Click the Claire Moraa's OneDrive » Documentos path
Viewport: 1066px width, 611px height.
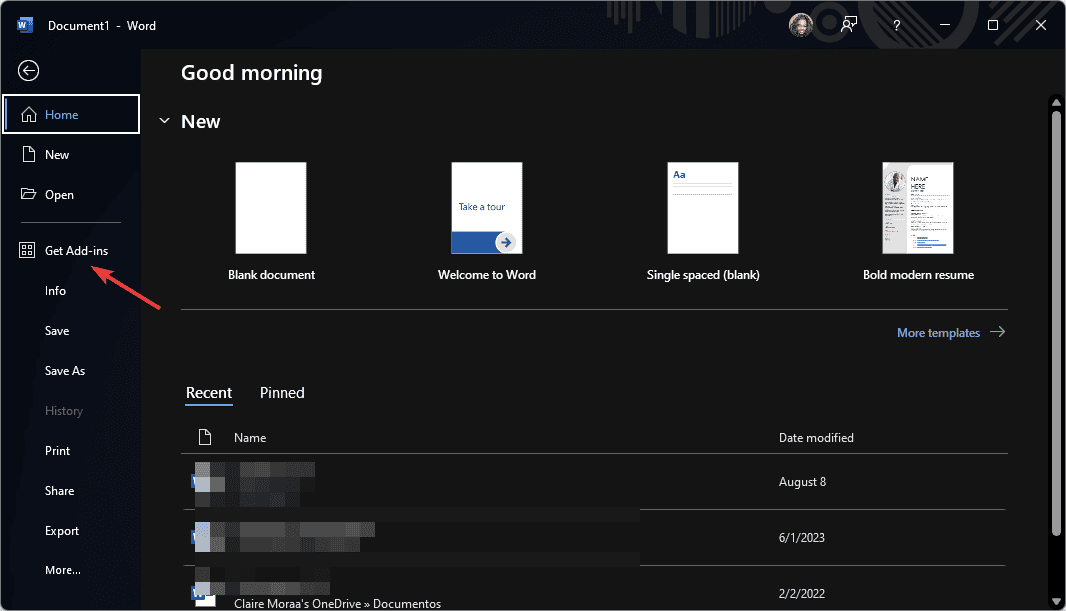pos(337,604)
